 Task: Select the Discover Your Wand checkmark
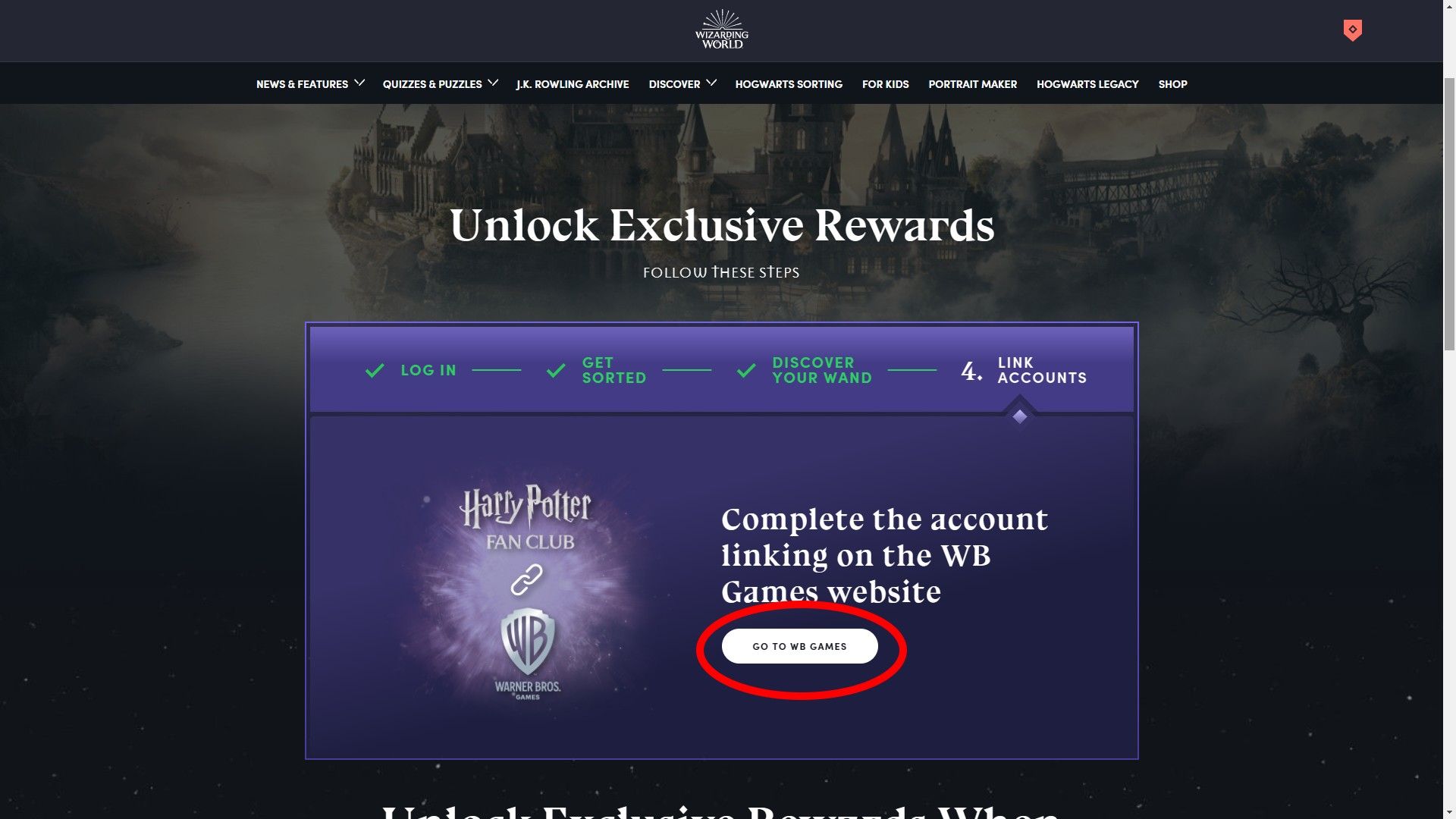coord(746,370)
